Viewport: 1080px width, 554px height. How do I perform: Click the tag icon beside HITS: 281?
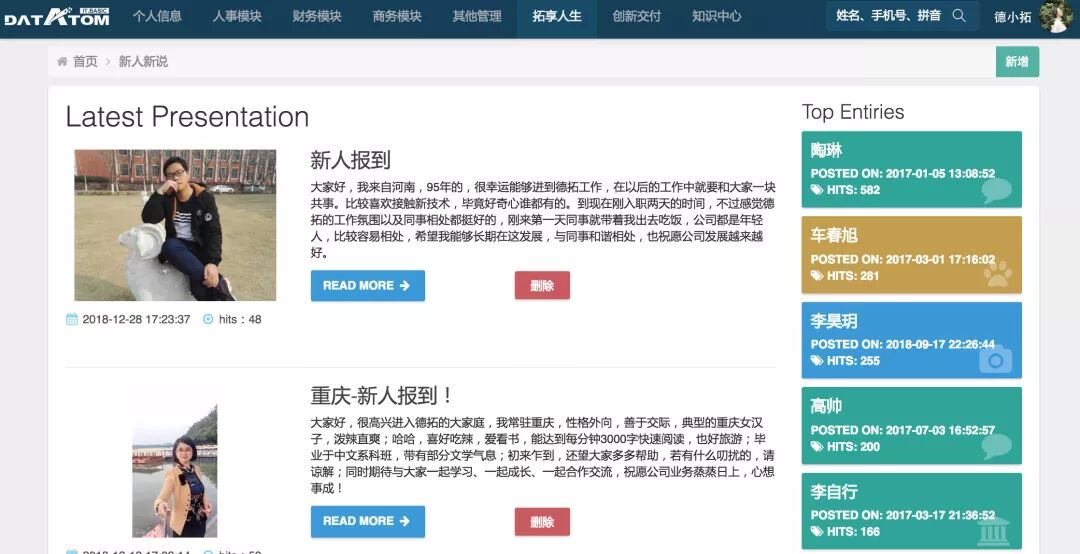817,276
